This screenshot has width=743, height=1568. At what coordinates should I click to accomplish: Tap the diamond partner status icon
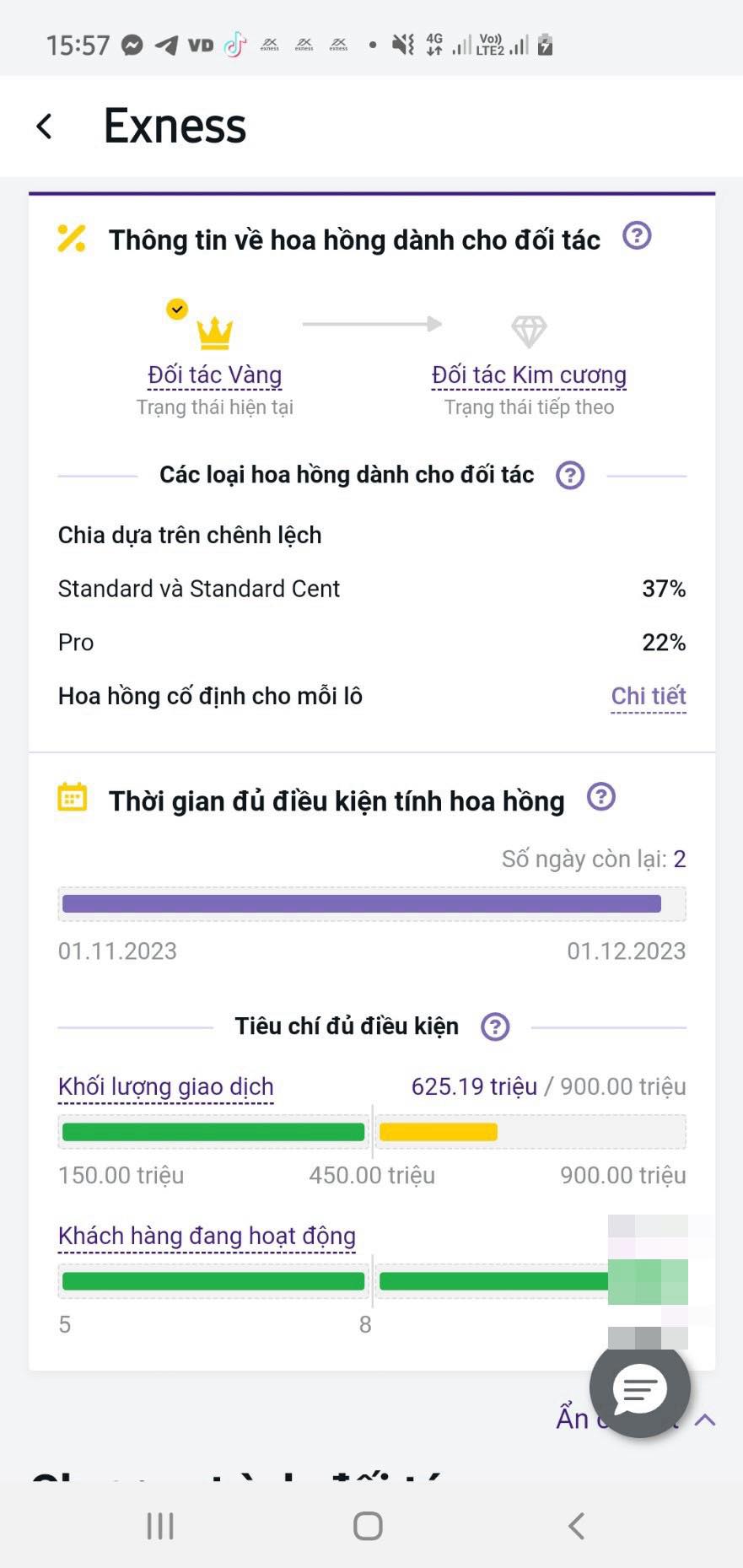[529, 331]
